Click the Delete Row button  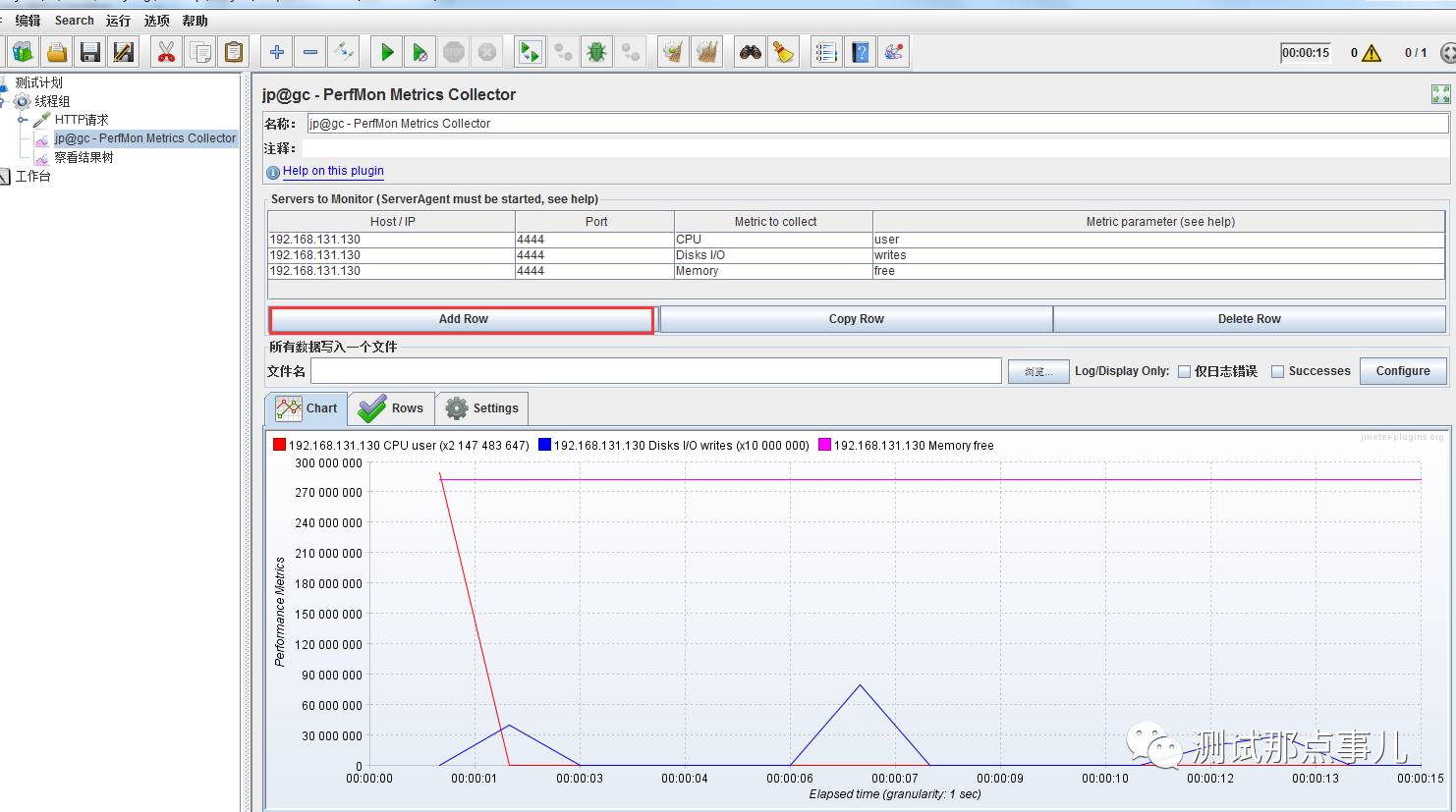[x=1249, y=319]
